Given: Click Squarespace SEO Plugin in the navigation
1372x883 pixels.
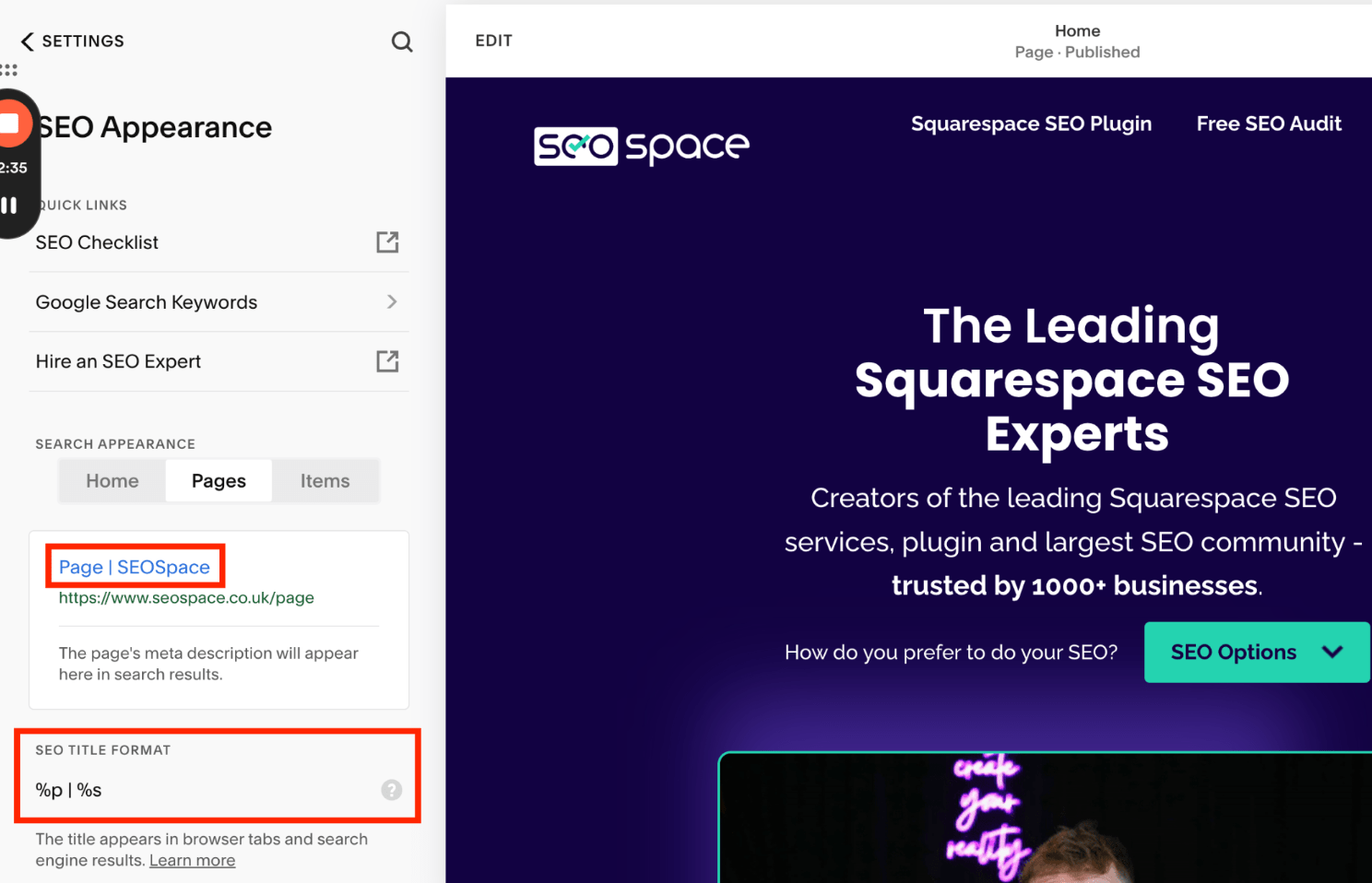Looking at the screenshot, I should tap(1031, 124).
